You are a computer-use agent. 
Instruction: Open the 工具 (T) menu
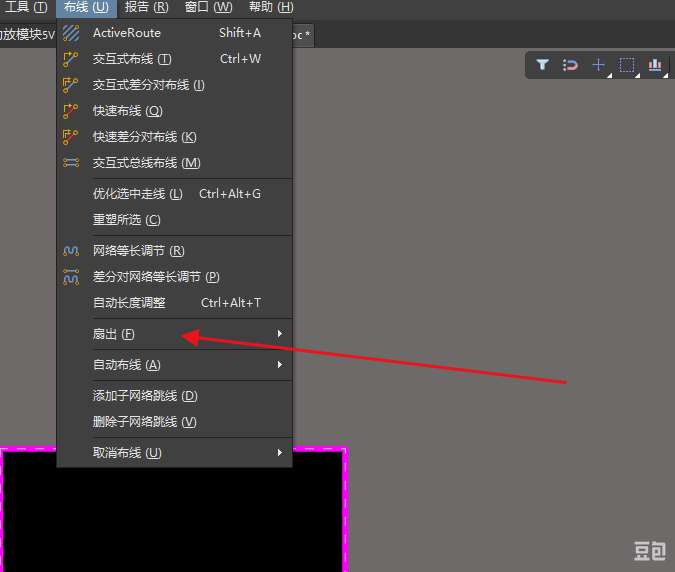[x=25, y=7]
